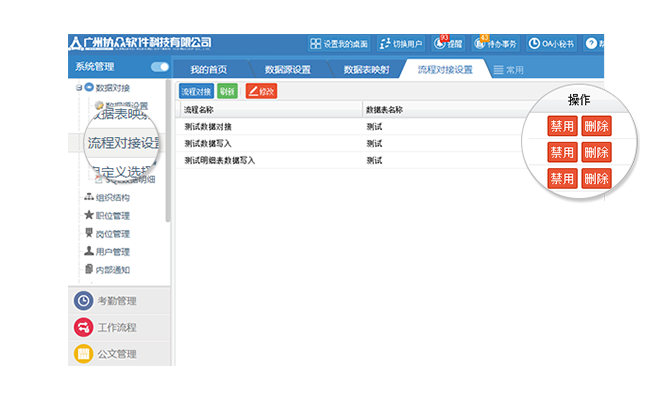Image resolution: width=670 pixels, height=412 pixels.
Task: Switch to the 数据表映射 tab
Action: click(365, 70)
